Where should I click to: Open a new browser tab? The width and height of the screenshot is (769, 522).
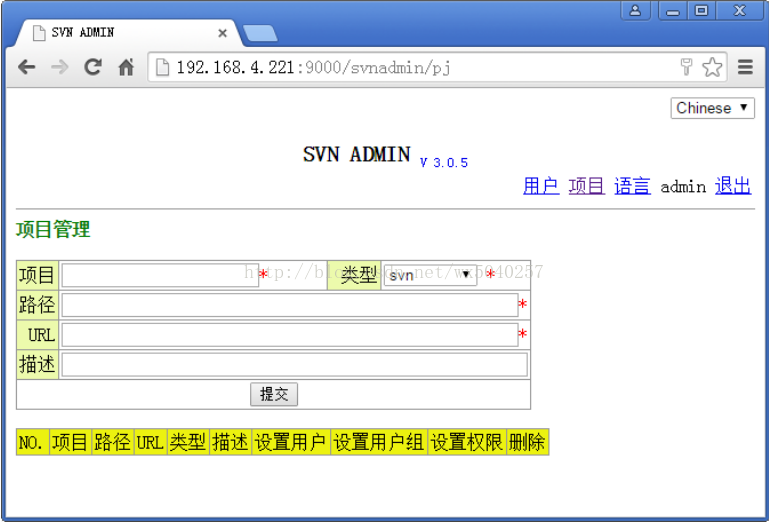[x=260, y=33]
